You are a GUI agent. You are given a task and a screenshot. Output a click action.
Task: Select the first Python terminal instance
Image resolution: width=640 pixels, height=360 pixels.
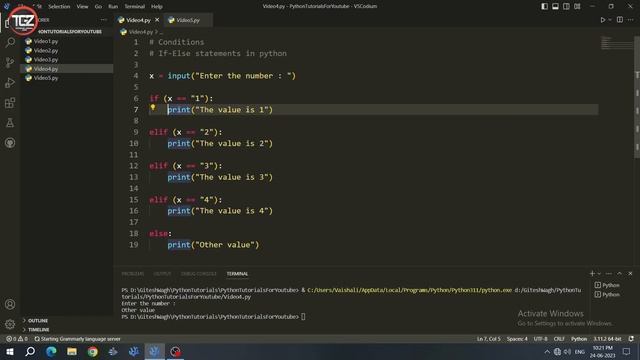607,285
